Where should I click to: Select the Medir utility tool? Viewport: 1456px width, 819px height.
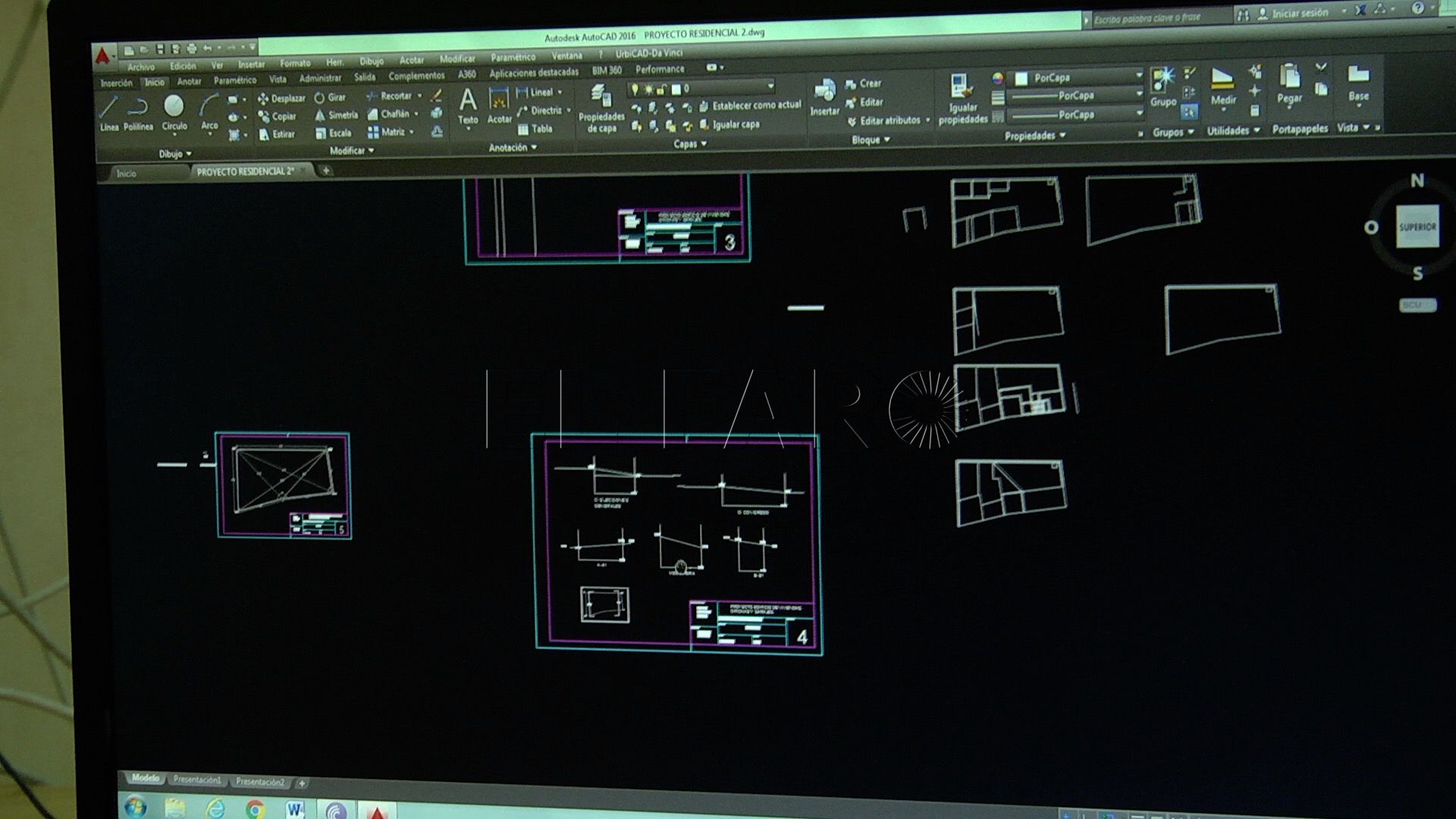tap(1222, 86)
